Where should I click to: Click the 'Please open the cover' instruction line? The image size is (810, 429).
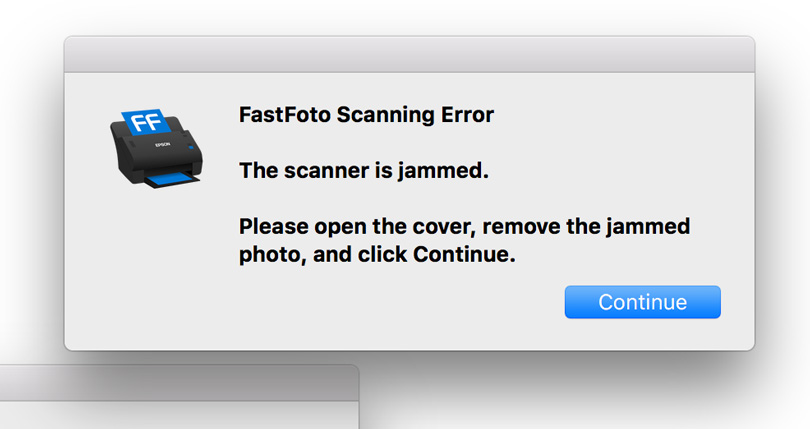coord(464,227)
